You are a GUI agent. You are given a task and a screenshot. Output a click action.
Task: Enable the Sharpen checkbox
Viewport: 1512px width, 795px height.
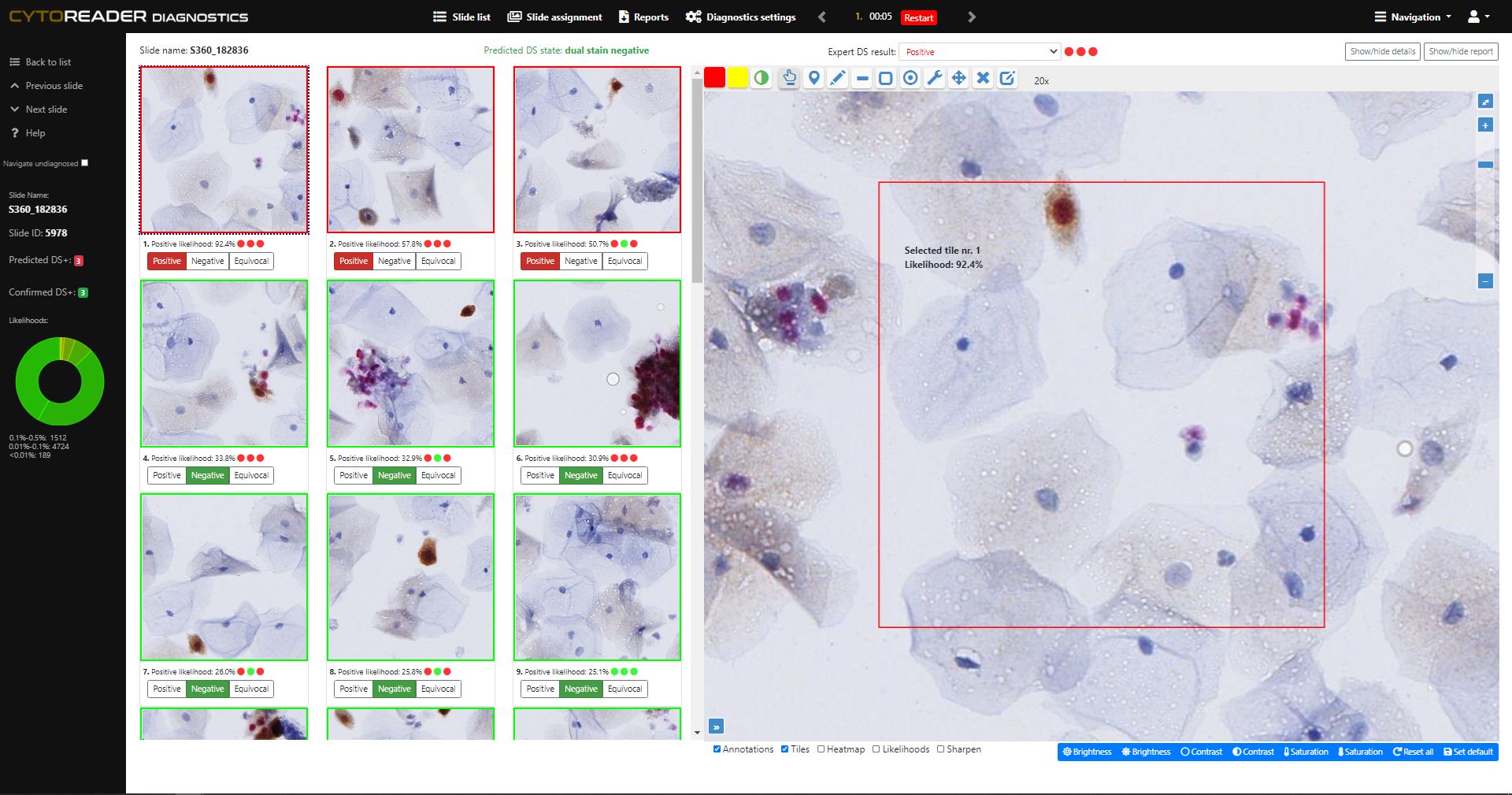tap(941, 749)
